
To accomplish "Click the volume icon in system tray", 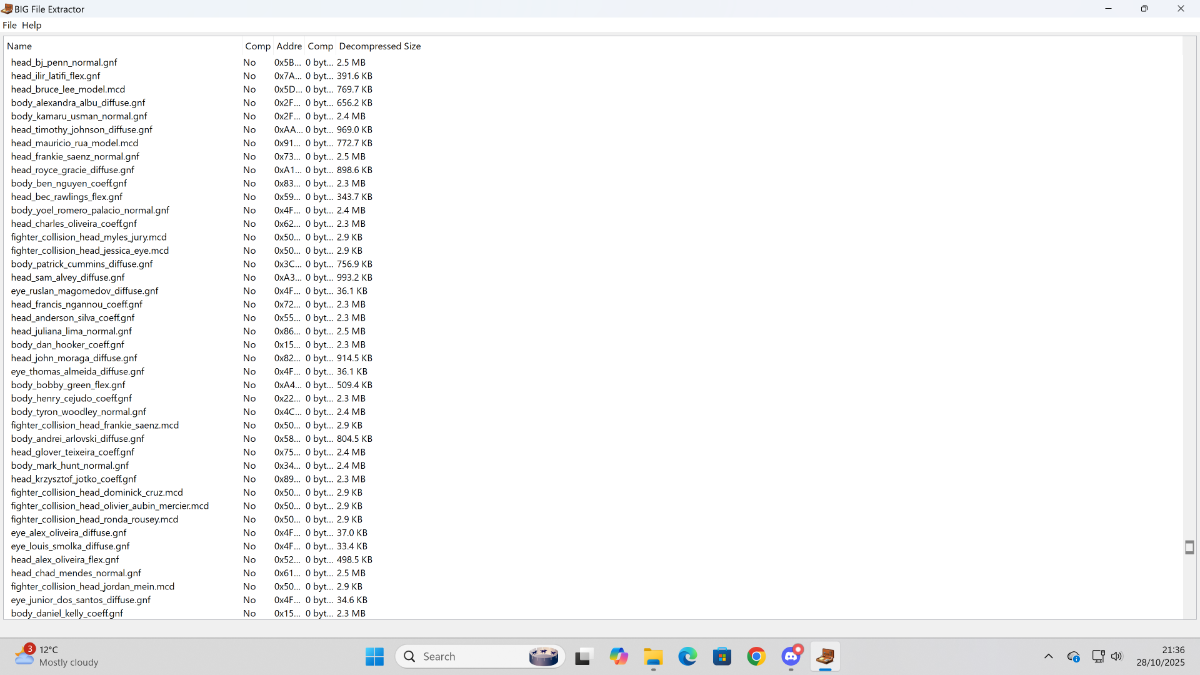I will click(1116, 656).
